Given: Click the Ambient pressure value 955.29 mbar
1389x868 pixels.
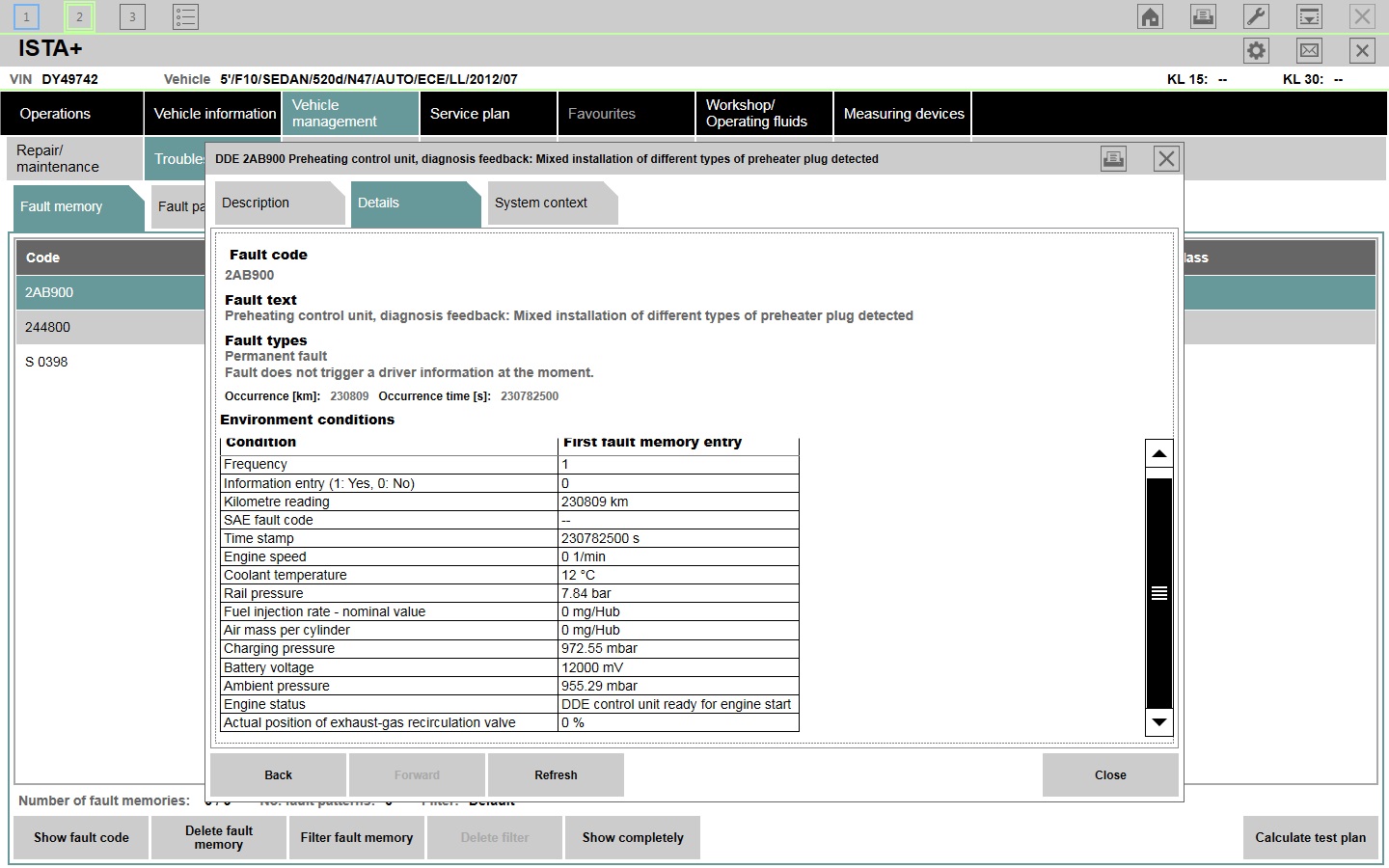Looking at the screenshot, I should (x=599, y=686).
